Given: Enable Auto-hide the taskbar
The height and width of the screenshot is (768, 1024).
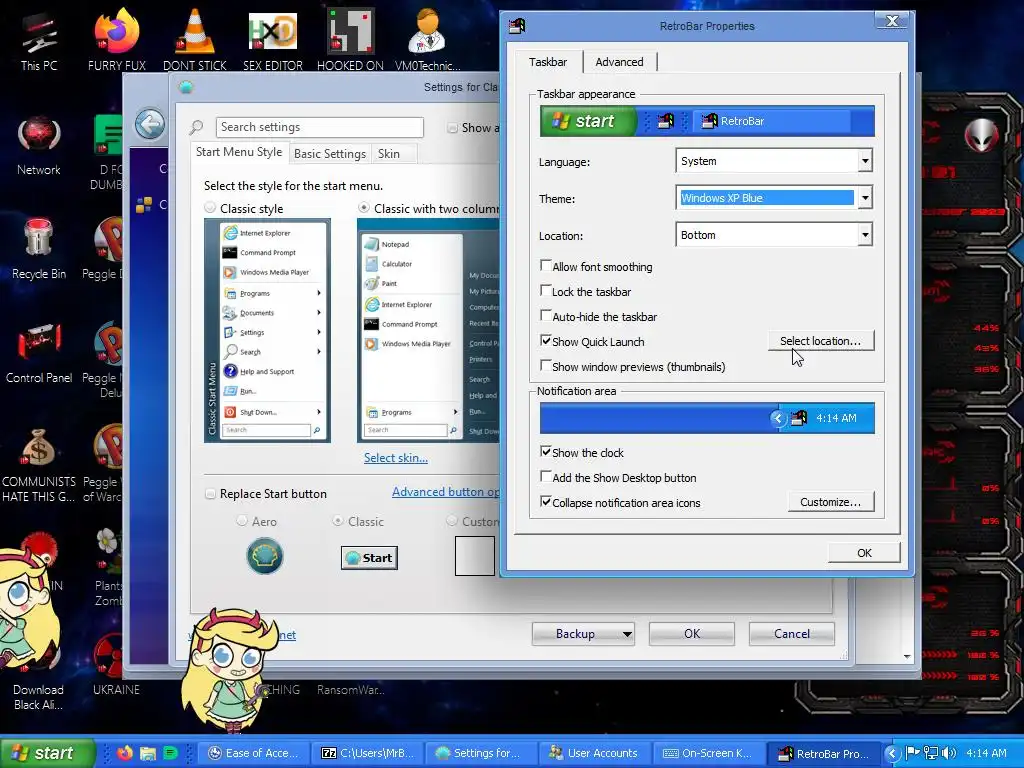Looking at the screenshot, I should (x=546, y=315).
